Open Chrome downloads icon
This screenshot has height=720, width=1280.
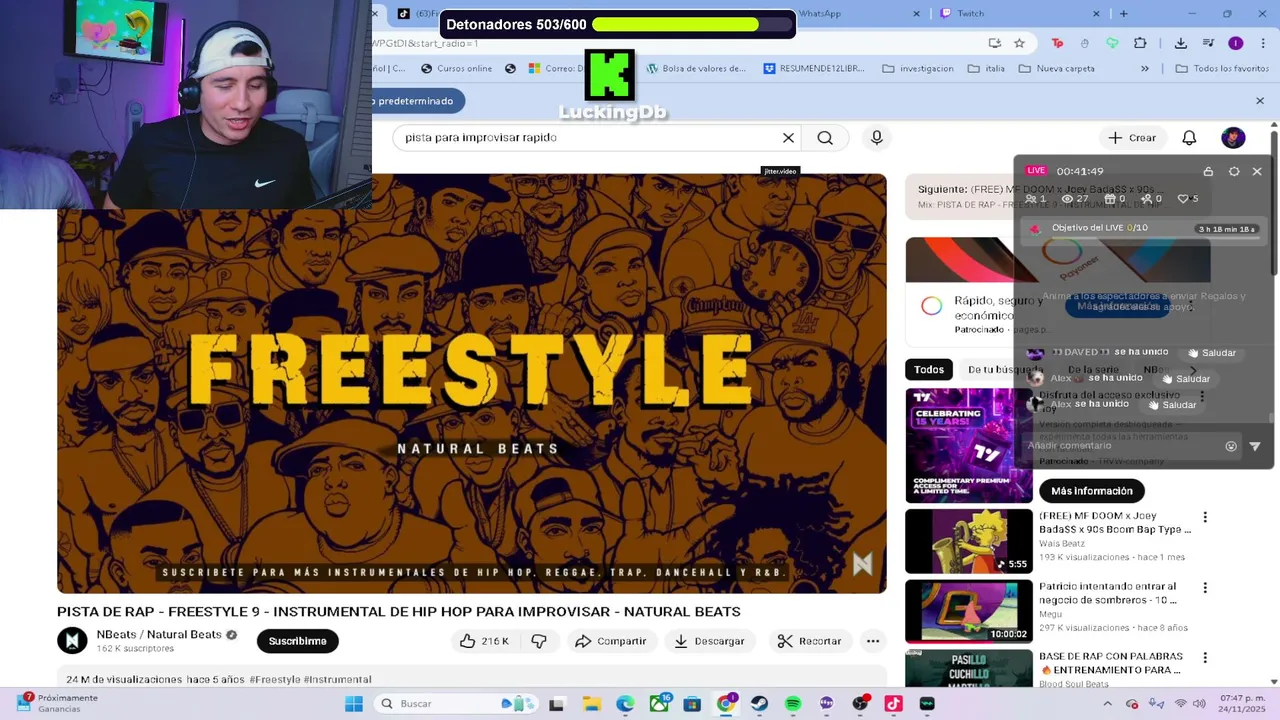pyautogui.click(x=1181, y=43)
